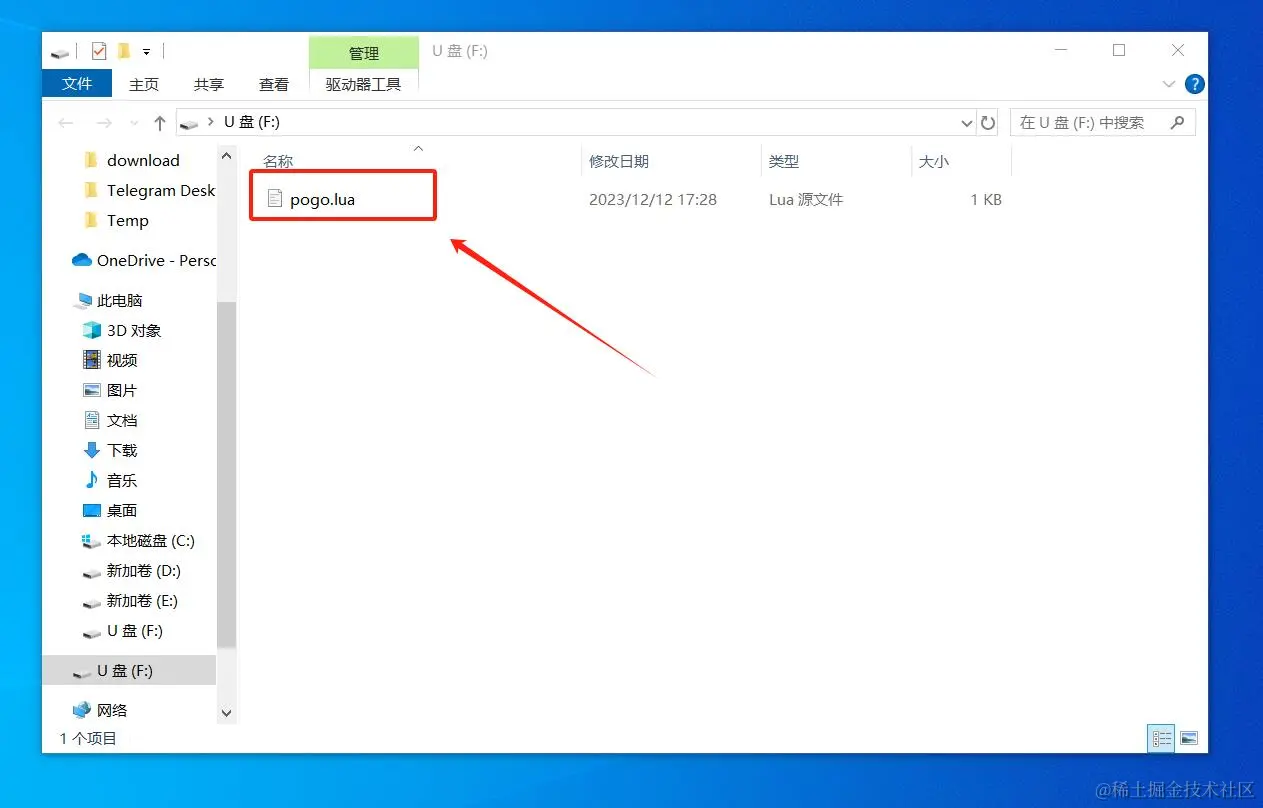Select 网络 in the navigation pane
Viewport: 1263px width, 808px height.
tap(112, 710)
